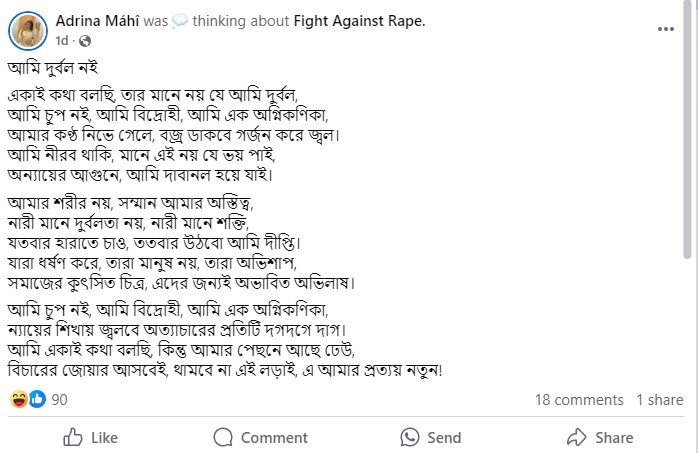The height and width of the screenshot is (453, 698).
Task: Click the 1d post timestamp
Action: (62, 41)
